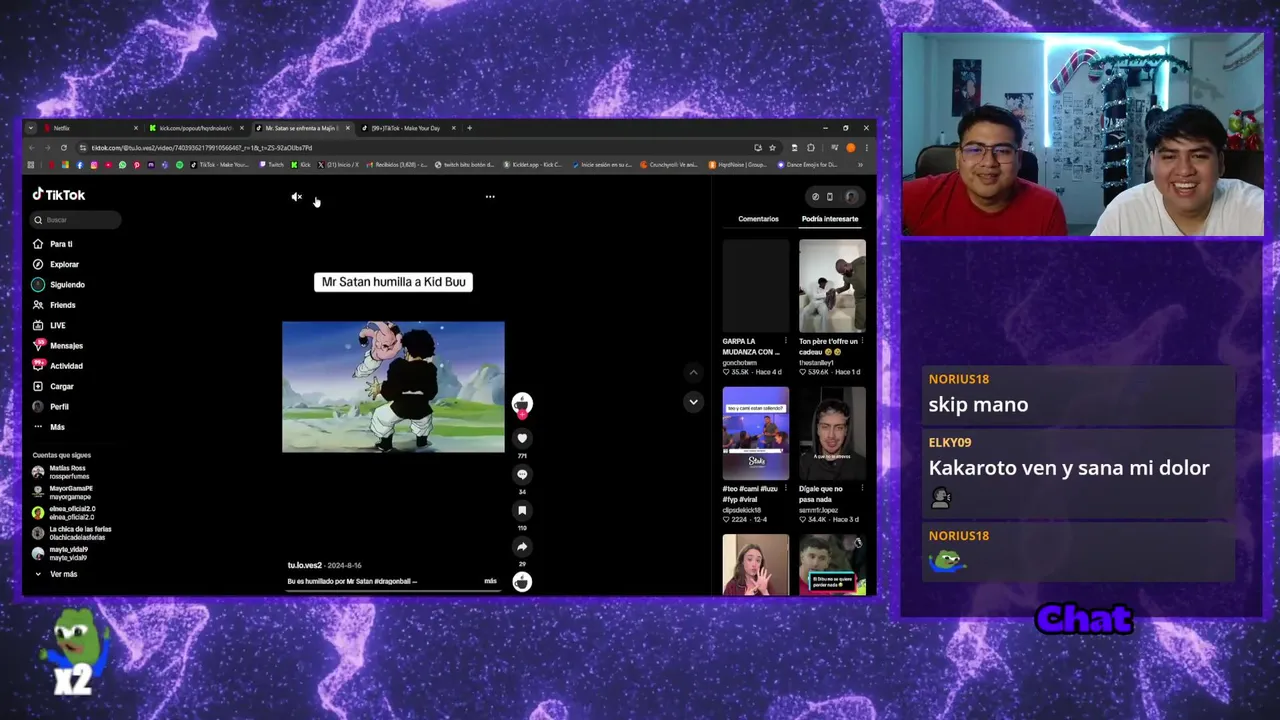The height and width of the screenshot is (720, 1280).
Task: Open the GARPA LA MUDANZA recommended video
Action: click(x=756, y=286)
